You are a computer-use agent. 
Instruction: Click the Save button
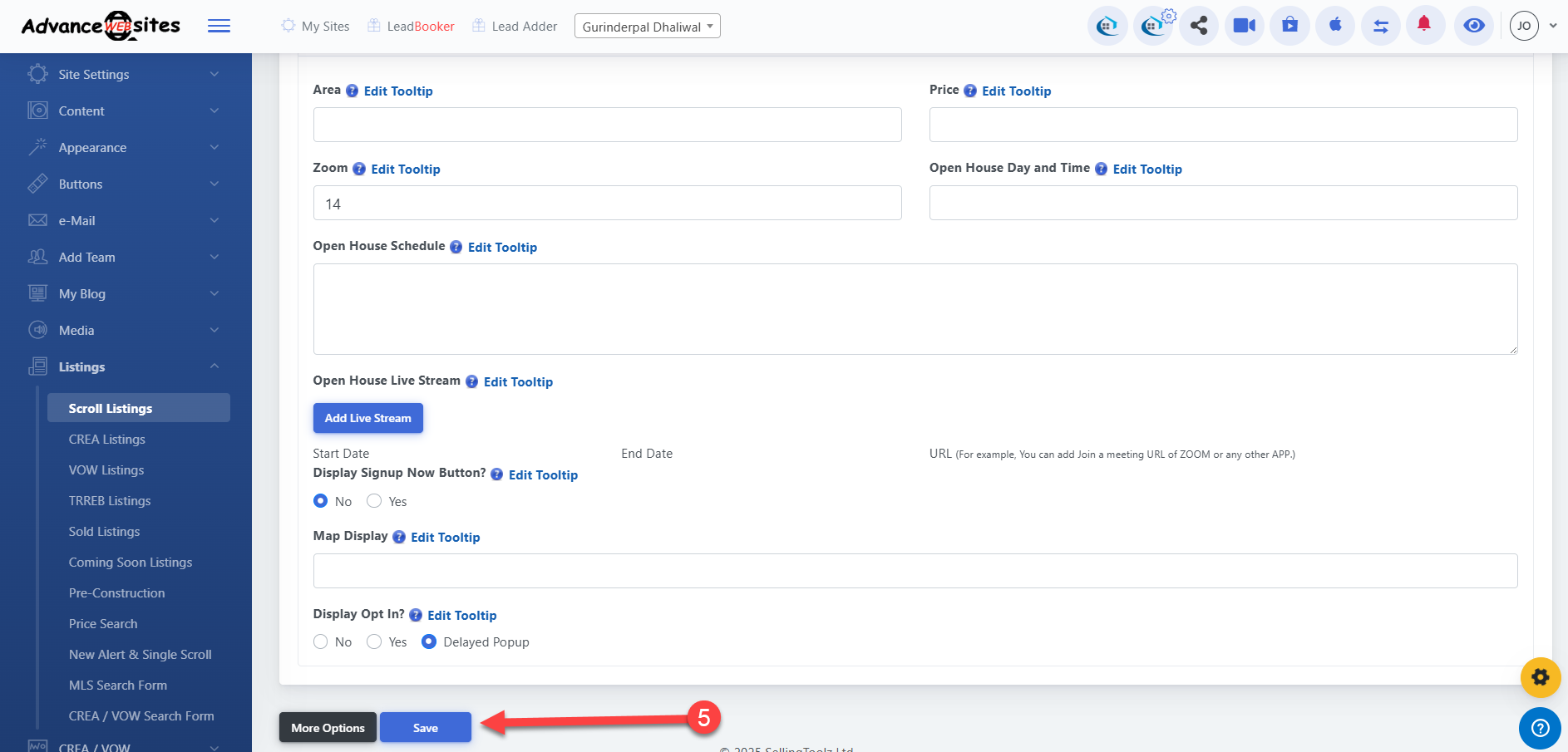pyautogui.click(x=425, y=728)
